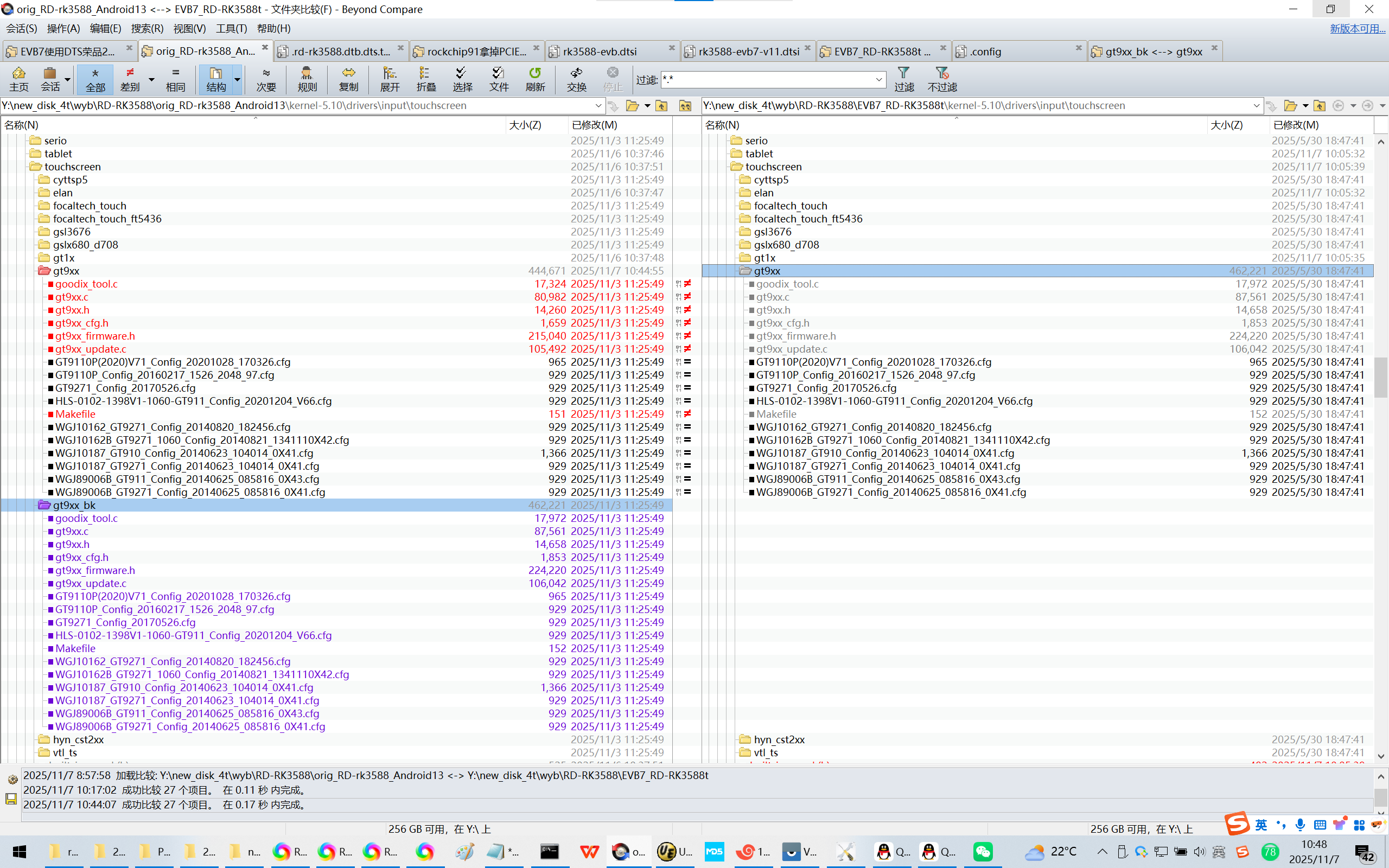
Task: Toggle the Show Differences (差别) button
Action: coord(130,79)
